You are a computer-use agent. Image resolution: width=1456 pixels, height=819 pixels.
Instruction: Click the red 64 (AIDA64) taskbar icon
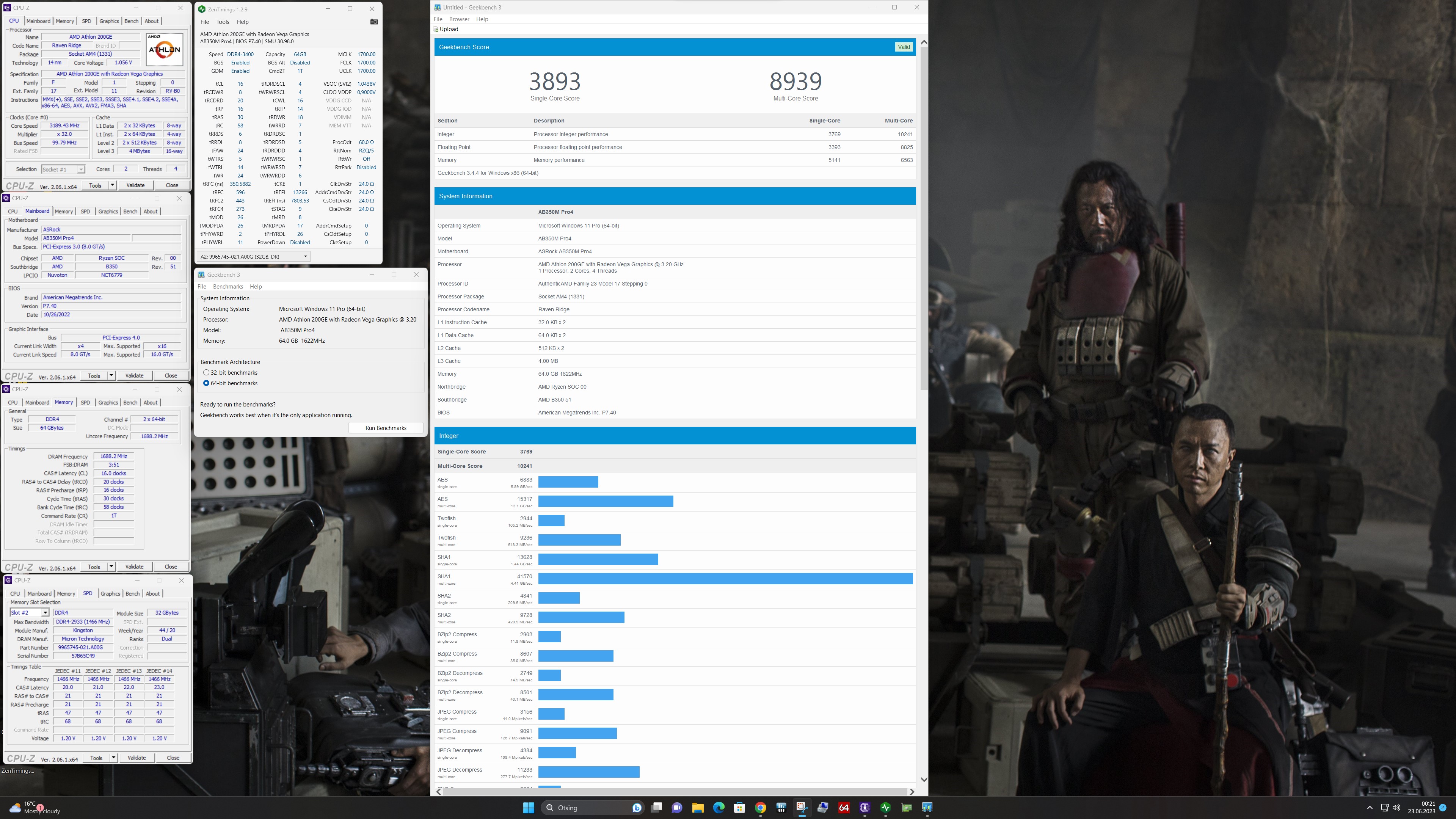844,808
